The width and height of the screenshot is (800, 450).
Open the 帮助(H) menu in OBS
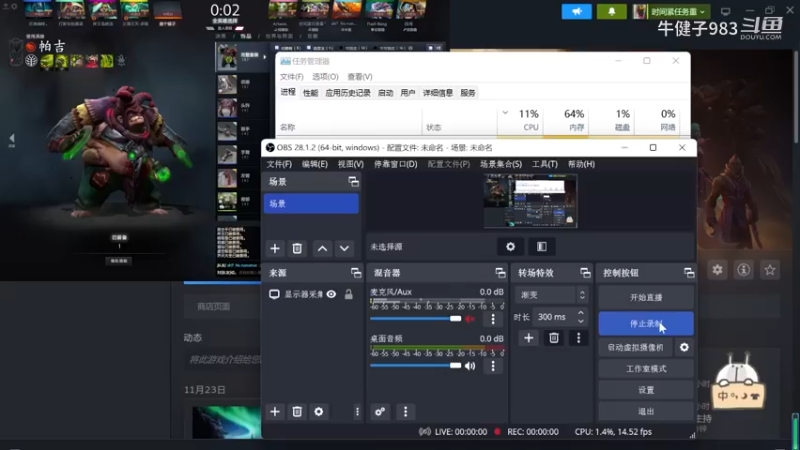[x=581, y=164]
